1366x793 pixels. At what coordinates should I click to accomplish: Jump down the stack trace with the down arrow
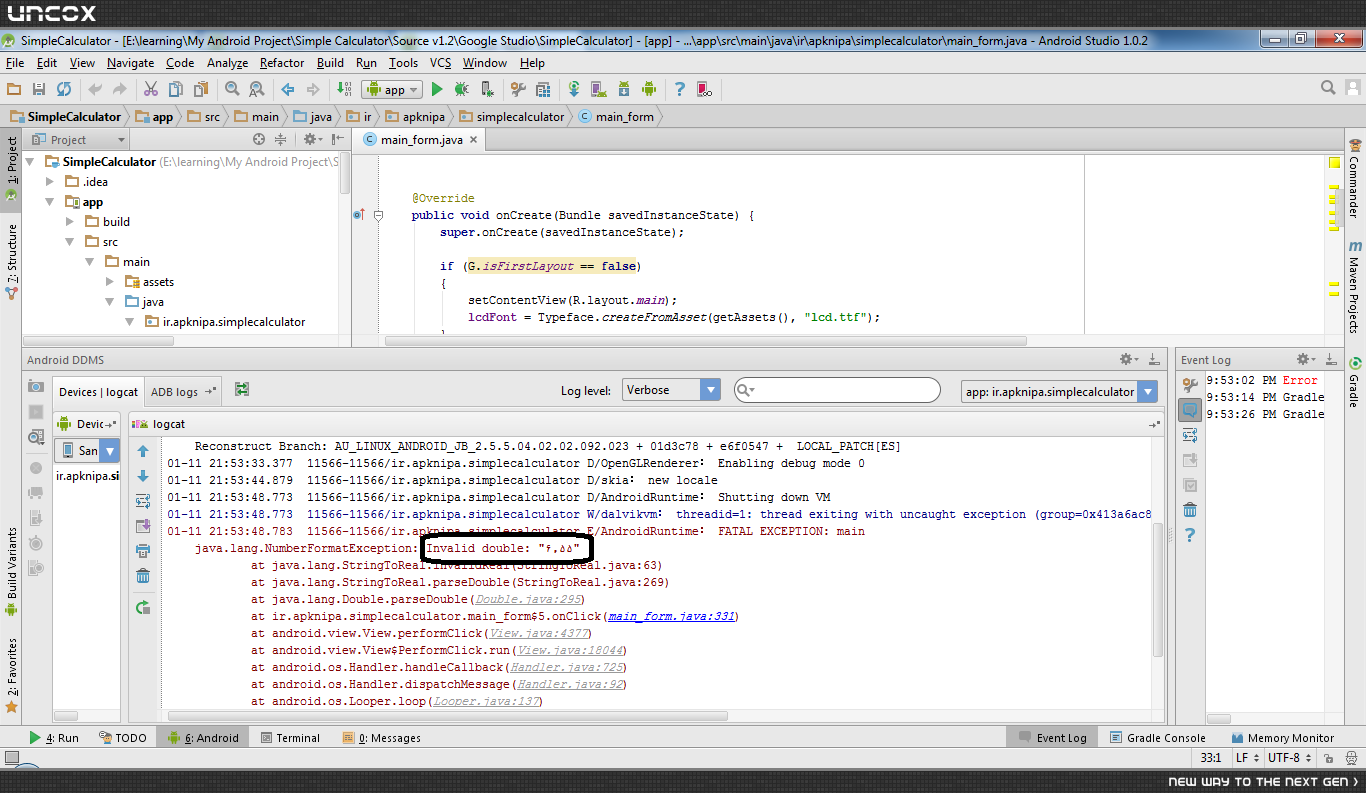tap(143, 476)
